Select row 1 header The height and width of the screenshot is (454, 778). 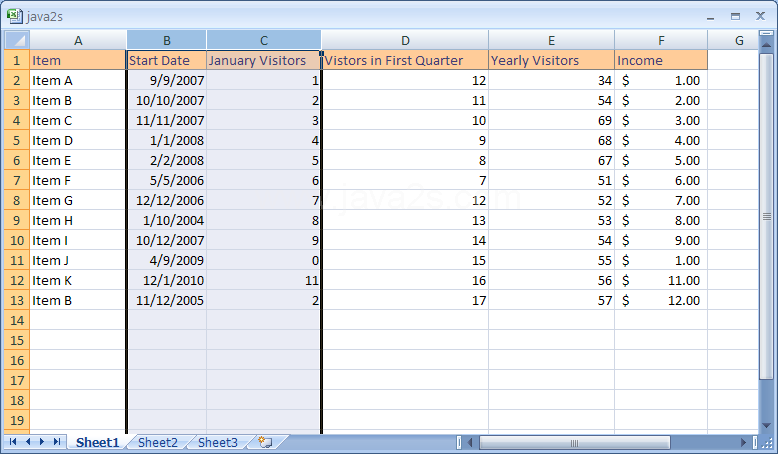tap(17, 60)
